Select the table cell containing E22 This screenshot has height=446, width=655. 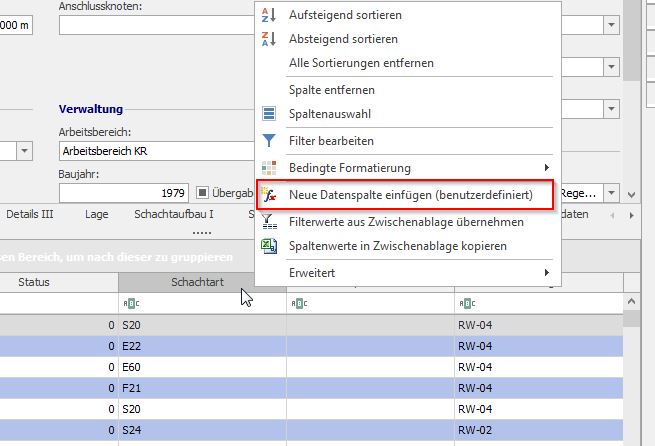click(200, 346)
